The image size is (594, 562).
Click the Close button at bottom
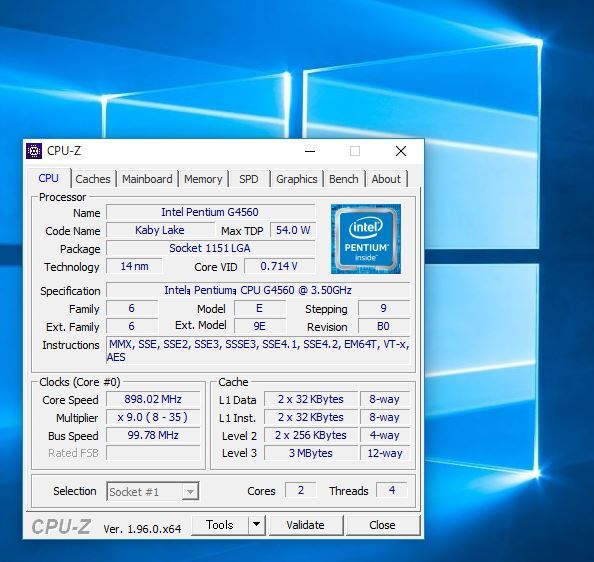point(383,525)
